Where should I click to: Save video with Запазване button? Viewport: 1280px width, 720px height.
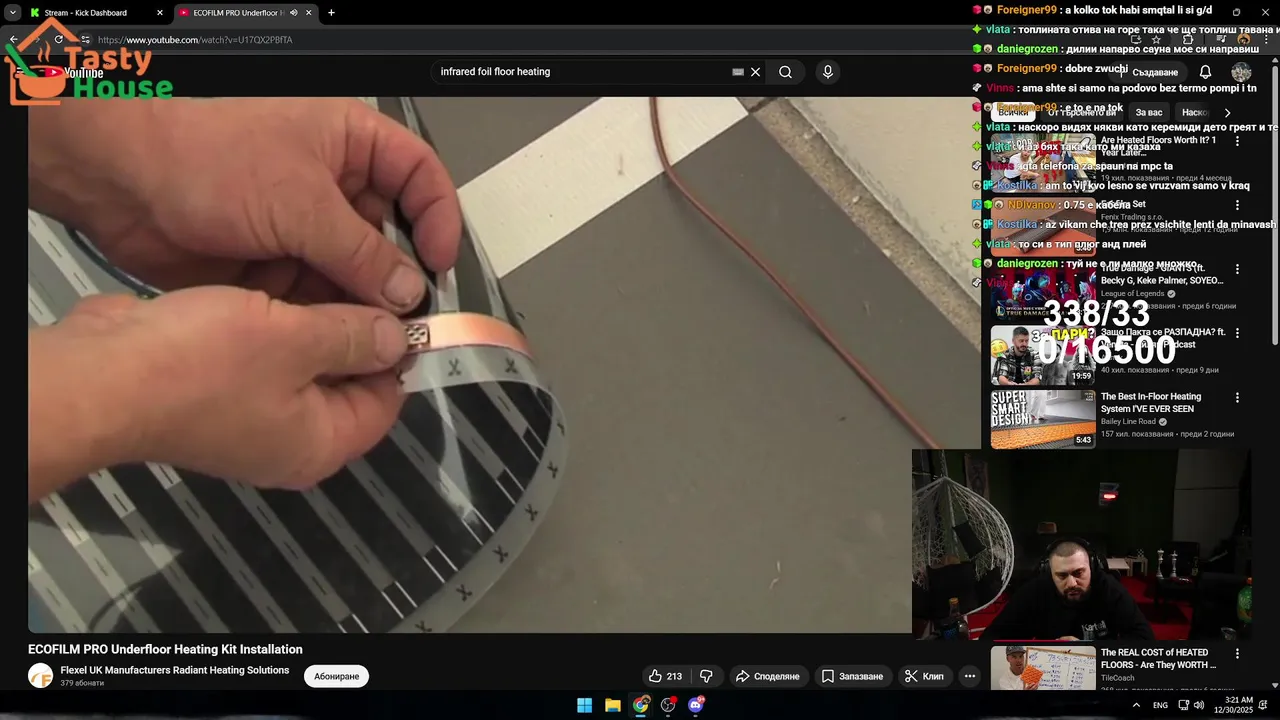(x=852, y=676)
